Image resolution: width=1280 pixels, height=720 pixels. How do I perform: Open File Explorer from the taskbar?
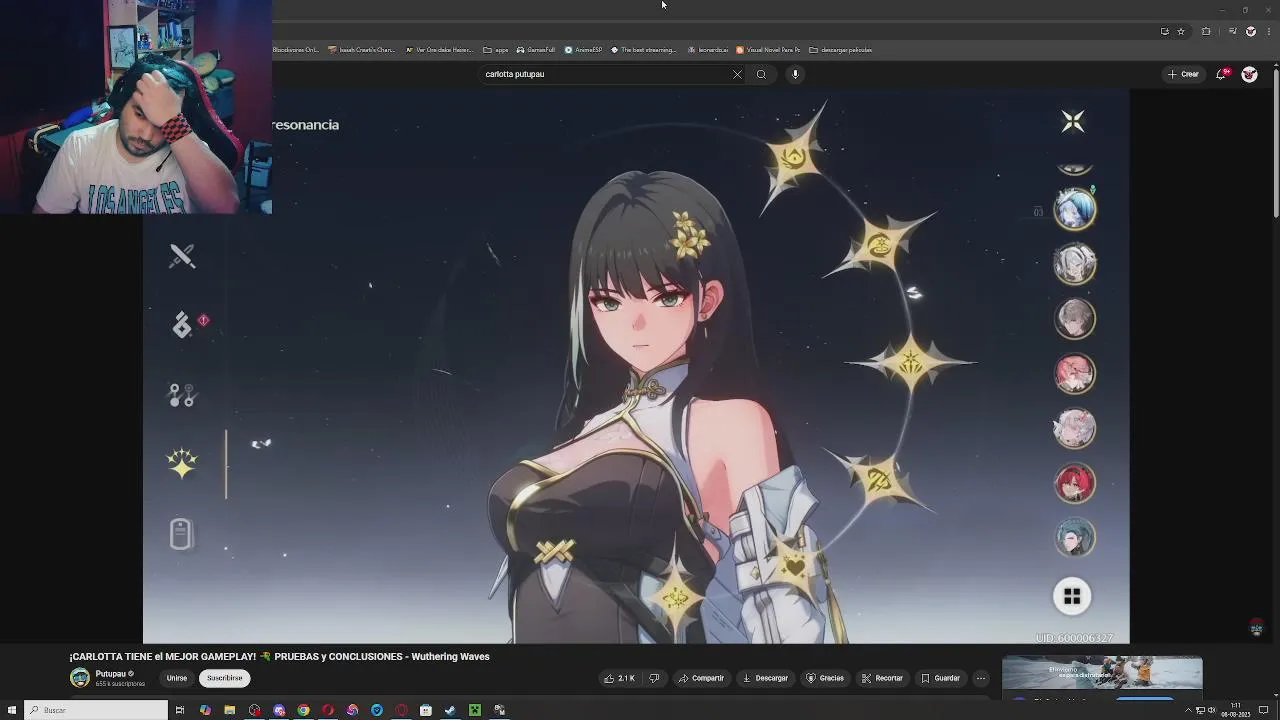coord(229,710)
